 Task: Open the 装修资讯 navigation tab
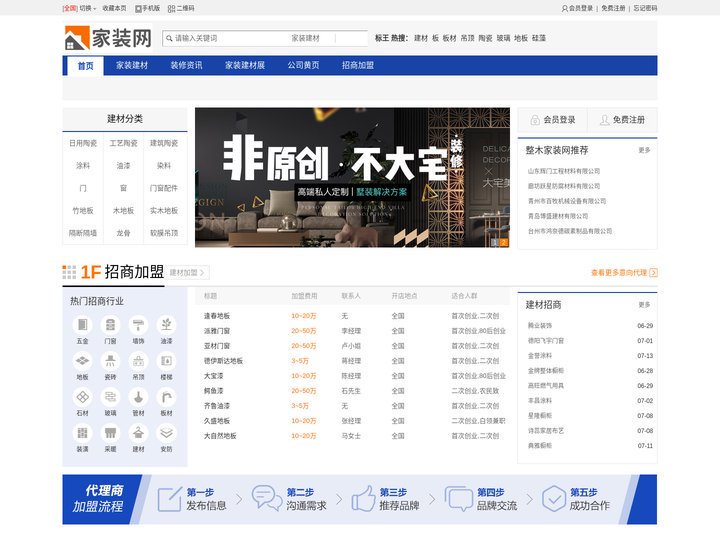[186, 66]
